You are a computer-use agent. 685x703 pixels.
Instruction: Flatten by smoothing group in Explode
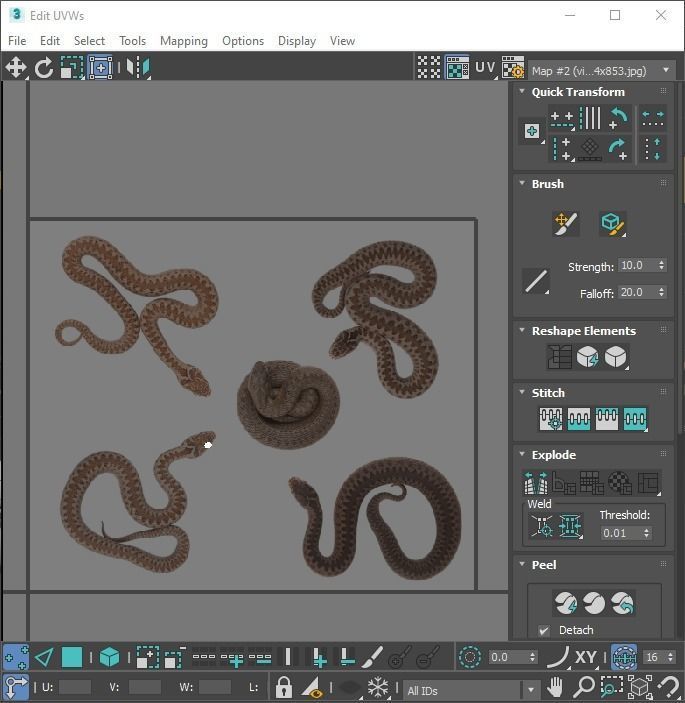point(592,483)
